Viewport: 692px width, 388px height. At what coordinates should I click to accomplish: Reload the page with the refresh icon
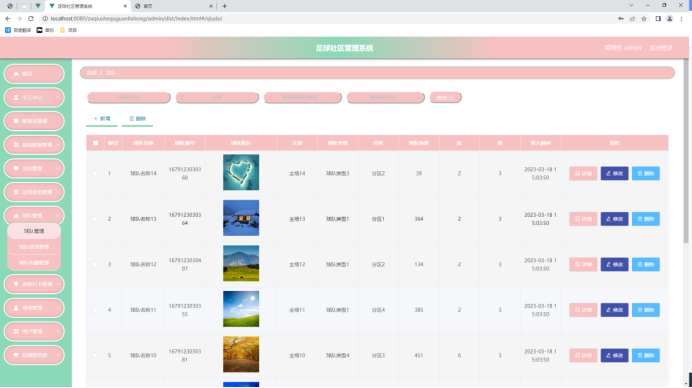click(x=31, y=19)
